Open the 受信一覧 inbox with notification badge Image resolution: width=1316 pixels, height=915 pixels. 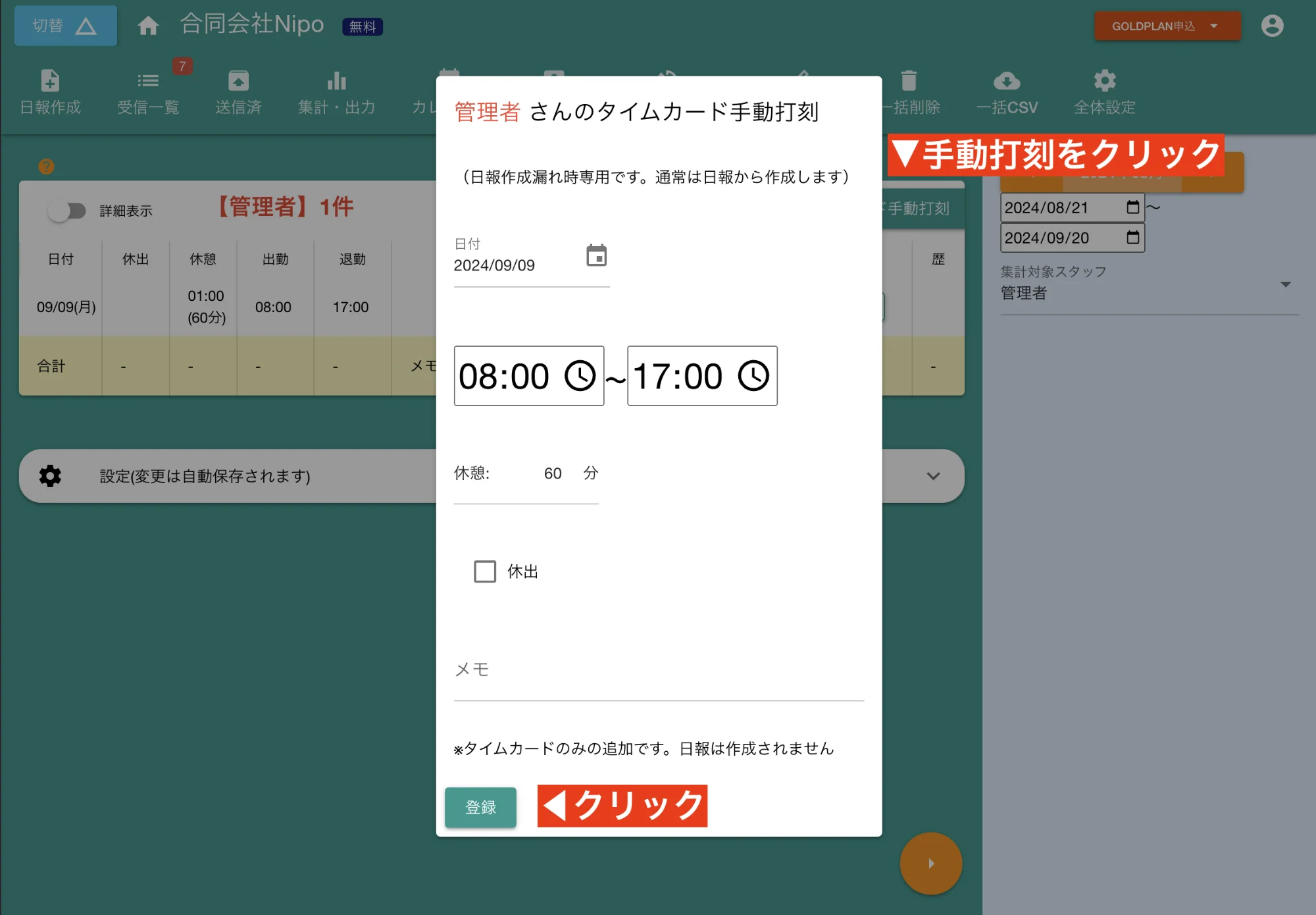click(x=147, y=80)
